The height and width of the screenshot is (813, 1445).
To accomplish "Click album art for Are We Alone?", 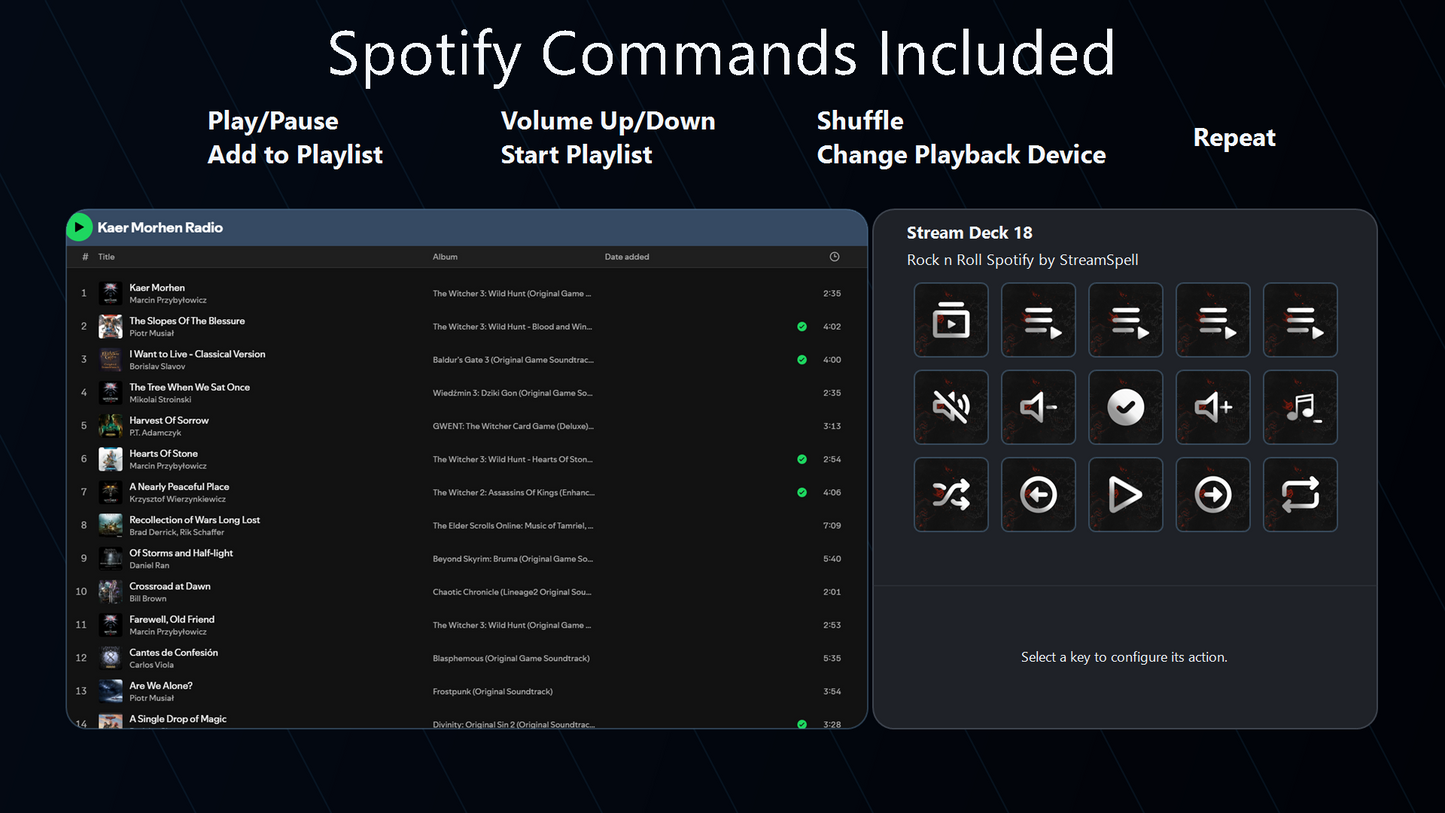I will coord(111,691).
